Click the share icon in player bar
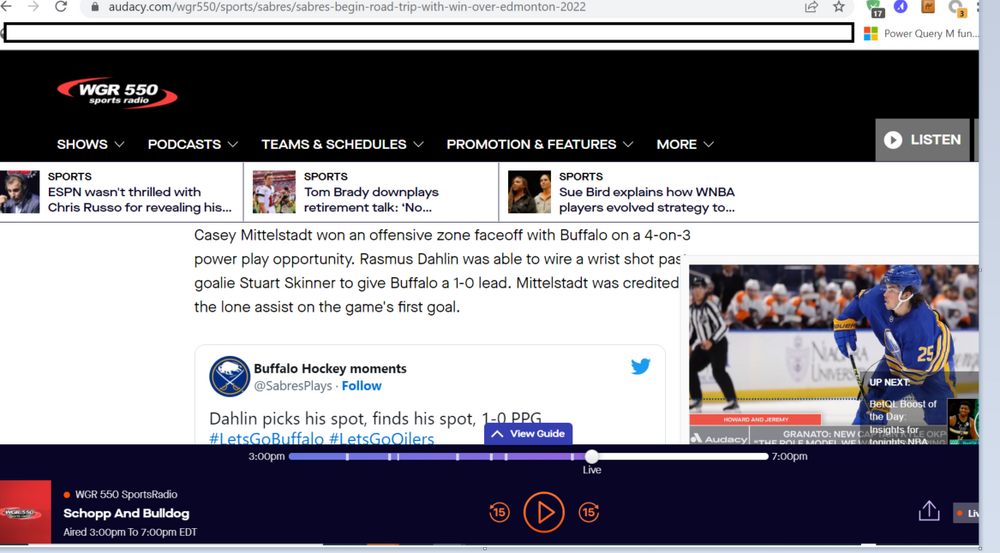The width and height of the screenshot is (1000, 553). pos(929,511)
